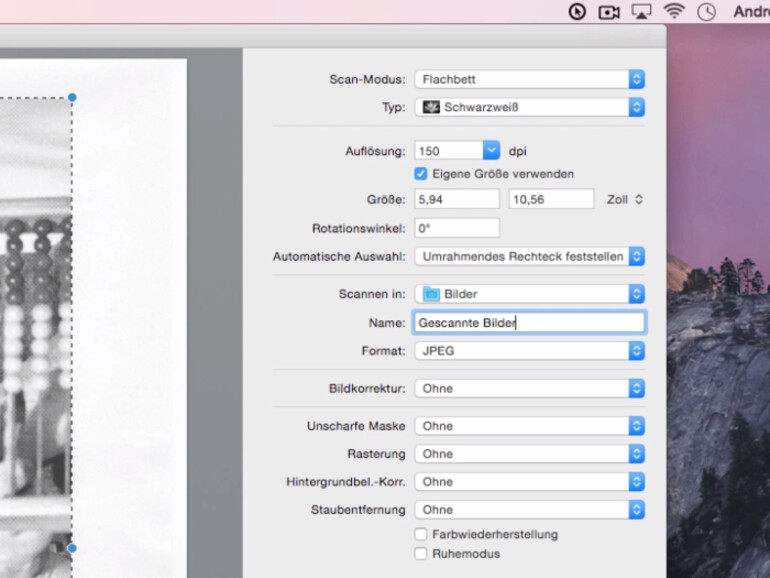Open the AirPlay display menu bar icon
The image size is (770, 578).
pyautogui.click(x=641, y=11)
